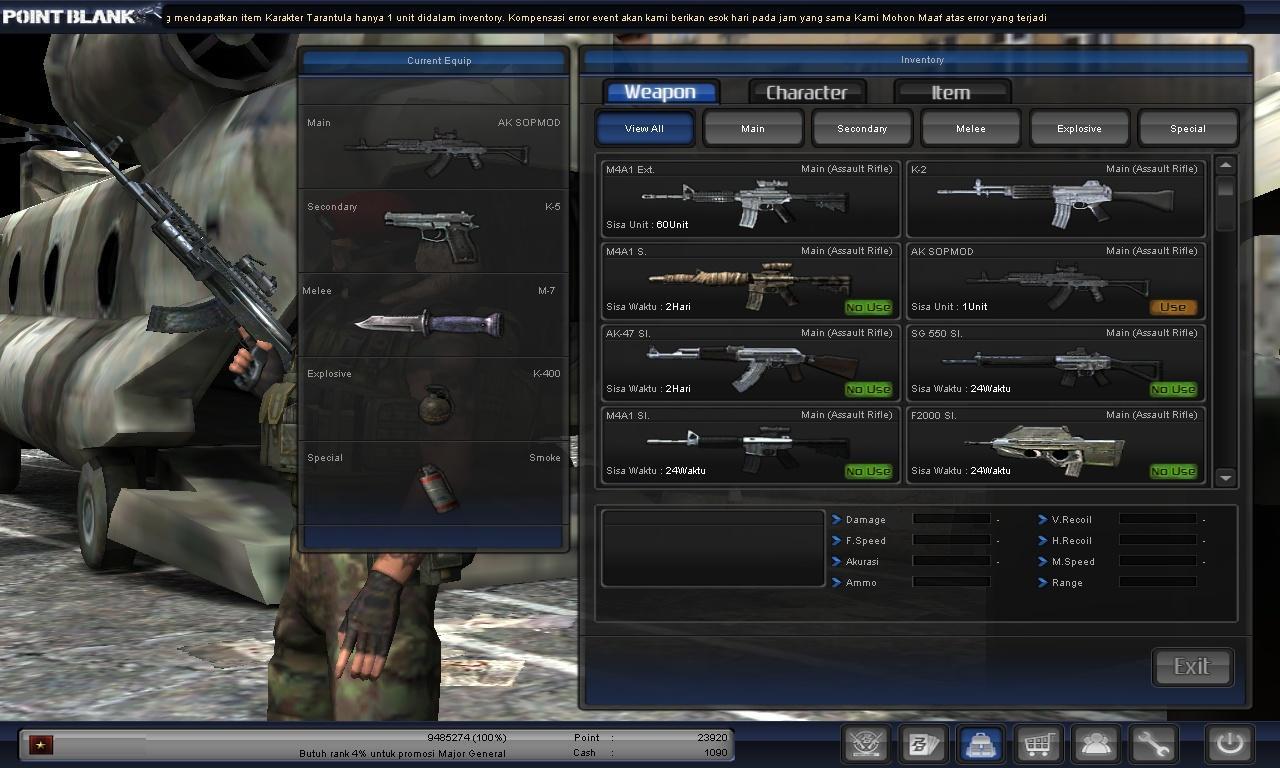1280x768 pixels.
Task: Select the M4A1 Ext. rifle card
Action: coord(750,198)
